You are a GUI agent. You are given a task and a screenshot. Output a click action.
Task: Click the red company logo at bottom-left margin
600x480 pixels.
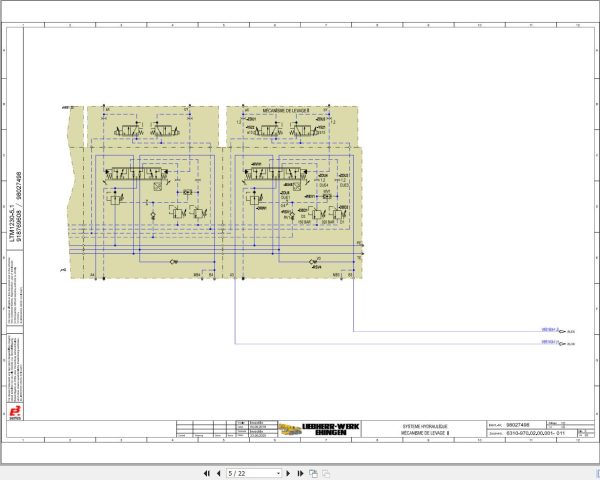(x=15, y=413)
